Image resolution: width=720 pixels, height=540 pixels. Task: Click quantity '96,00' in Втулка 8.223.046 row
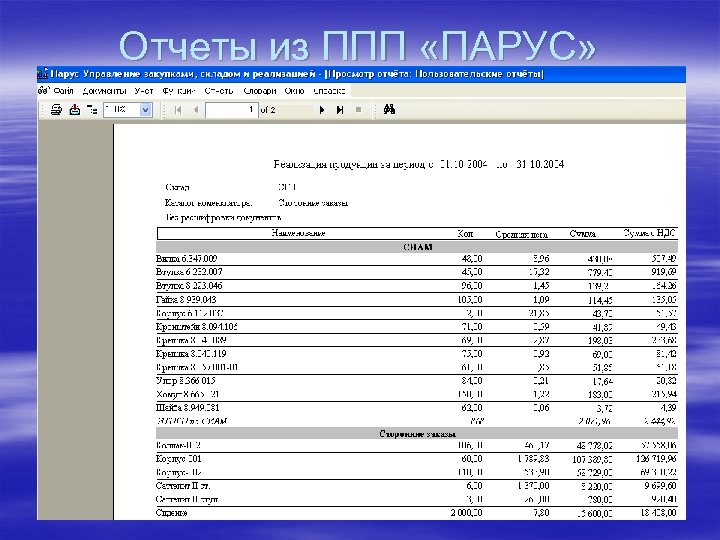click(472, 286)
